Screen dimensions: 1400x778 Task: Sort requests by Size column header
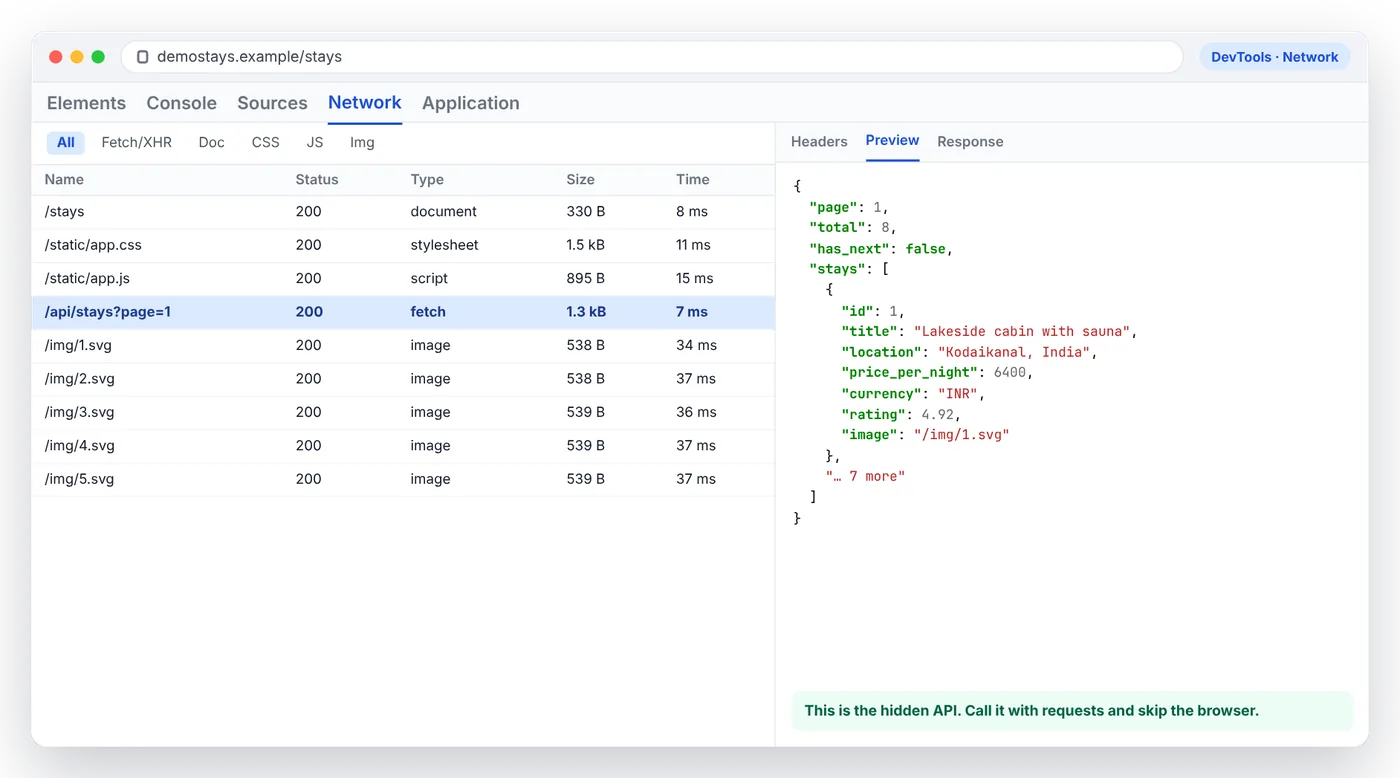tap(580, 180)
